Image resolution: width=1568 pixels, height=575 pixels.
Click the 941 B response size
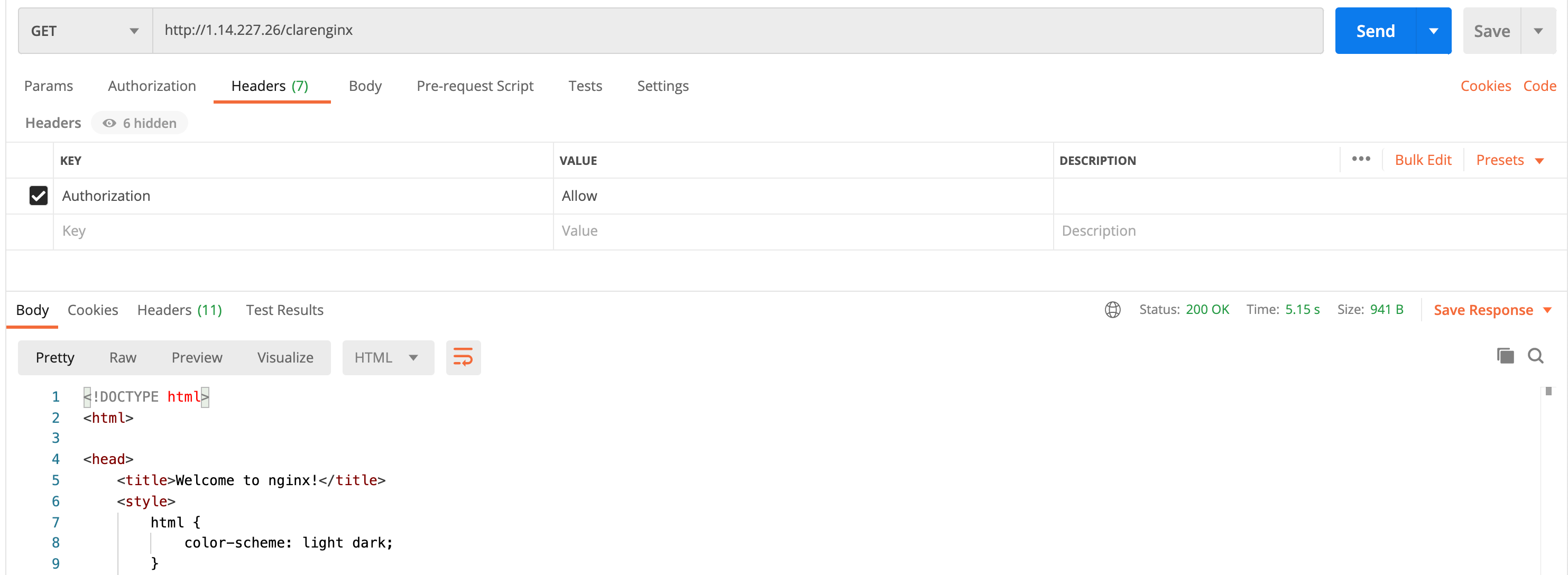(1386, 310)
